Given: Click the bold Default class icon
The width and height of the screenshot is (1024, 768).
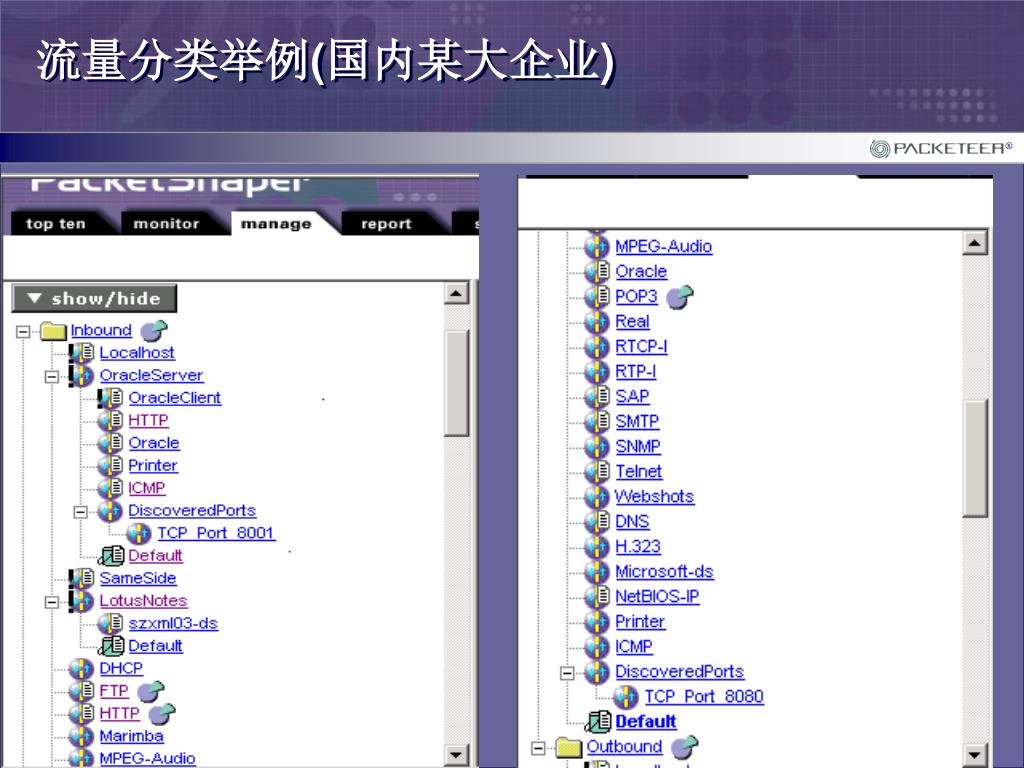Looking at the screenshot, I should pyautogui.click(x=598, y=722).
